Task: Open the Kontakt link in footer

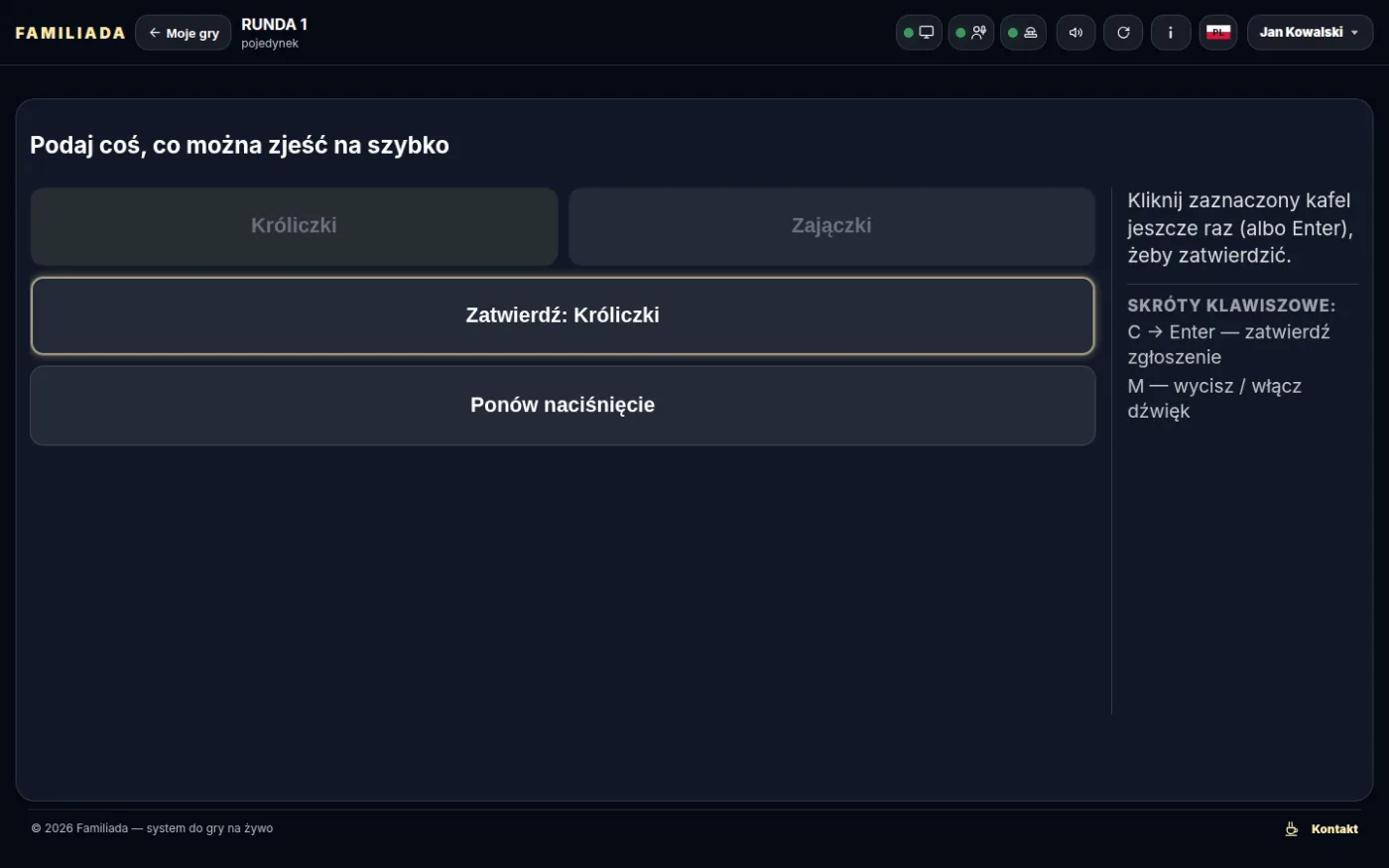Action: [x=1334, y=829]
